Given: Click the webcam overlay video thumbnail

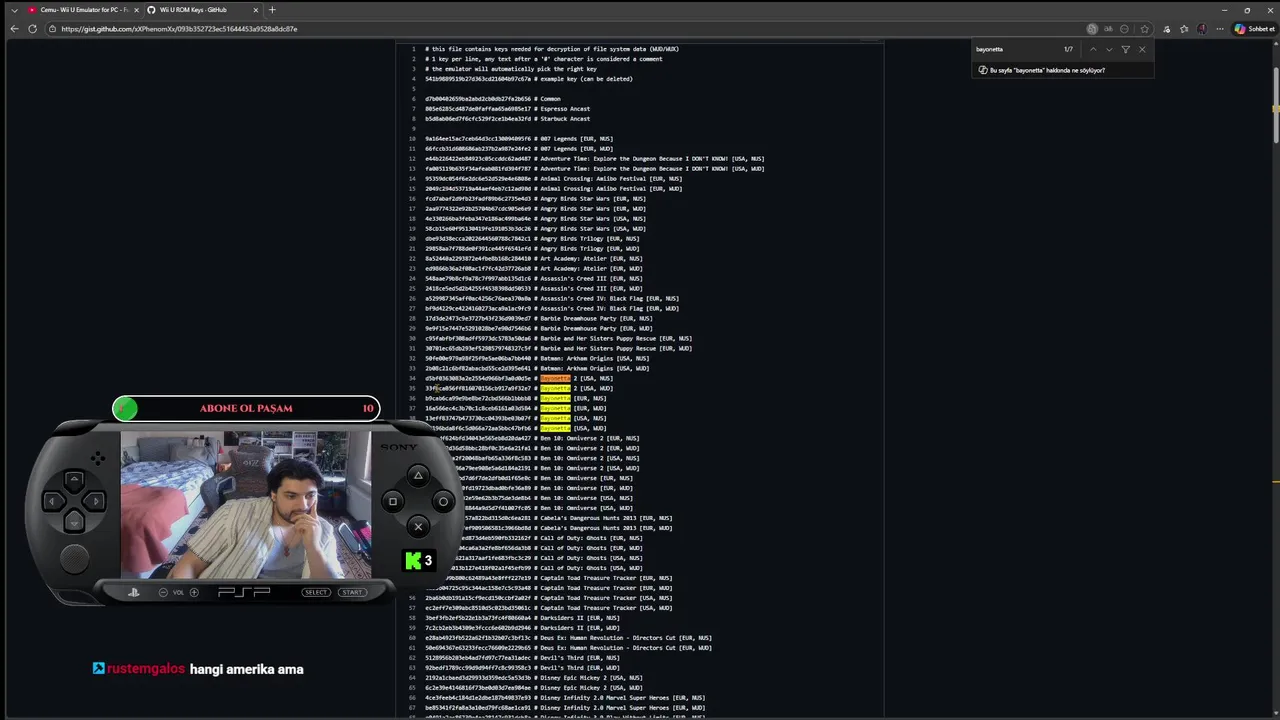Looking at the screenshot, I should click(246, 505).
